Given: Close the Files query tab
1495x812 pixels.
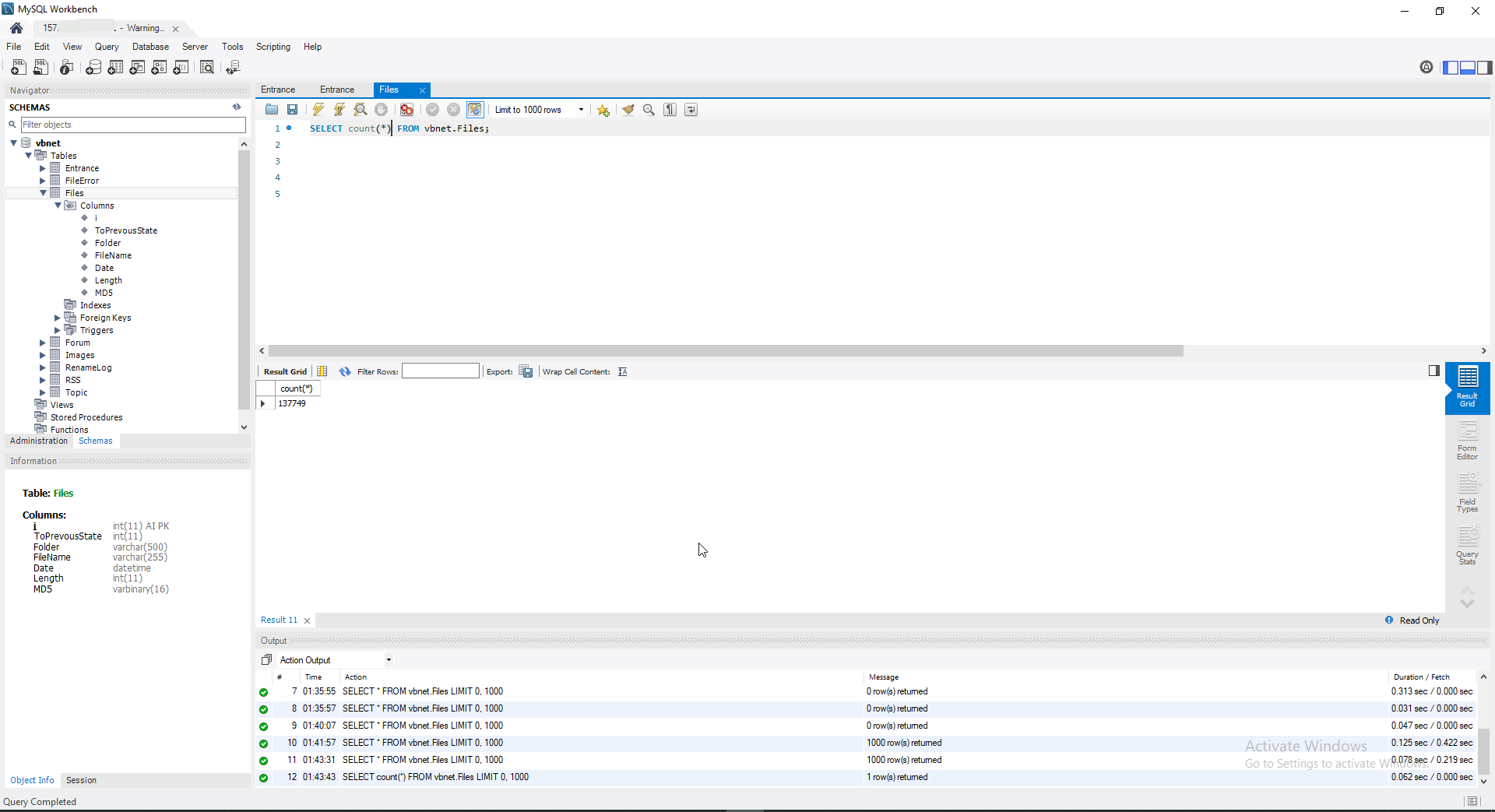Looking at the screenshot, I should click(x=423, y=90).
